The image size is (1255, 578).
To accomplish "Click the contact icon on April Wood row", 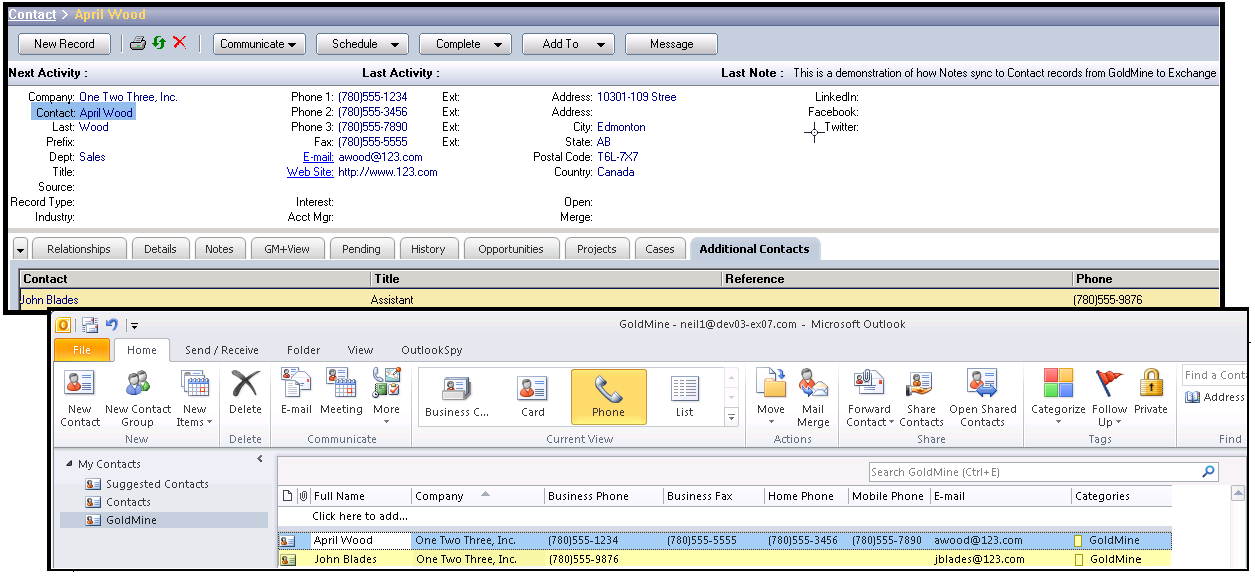I will point(287,540).
